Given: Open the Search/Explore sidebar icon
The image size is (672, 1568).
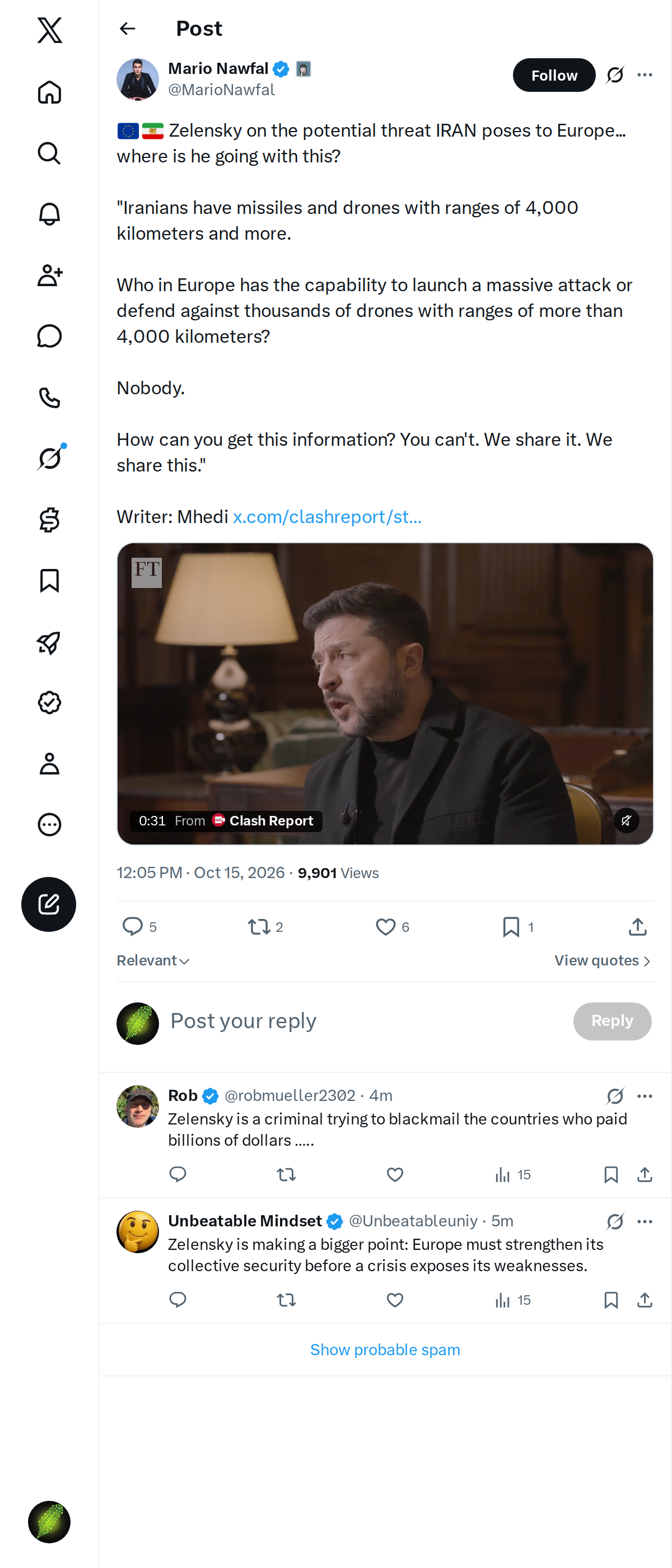Looking at the screenshot, I should click(x=49, y=153).
